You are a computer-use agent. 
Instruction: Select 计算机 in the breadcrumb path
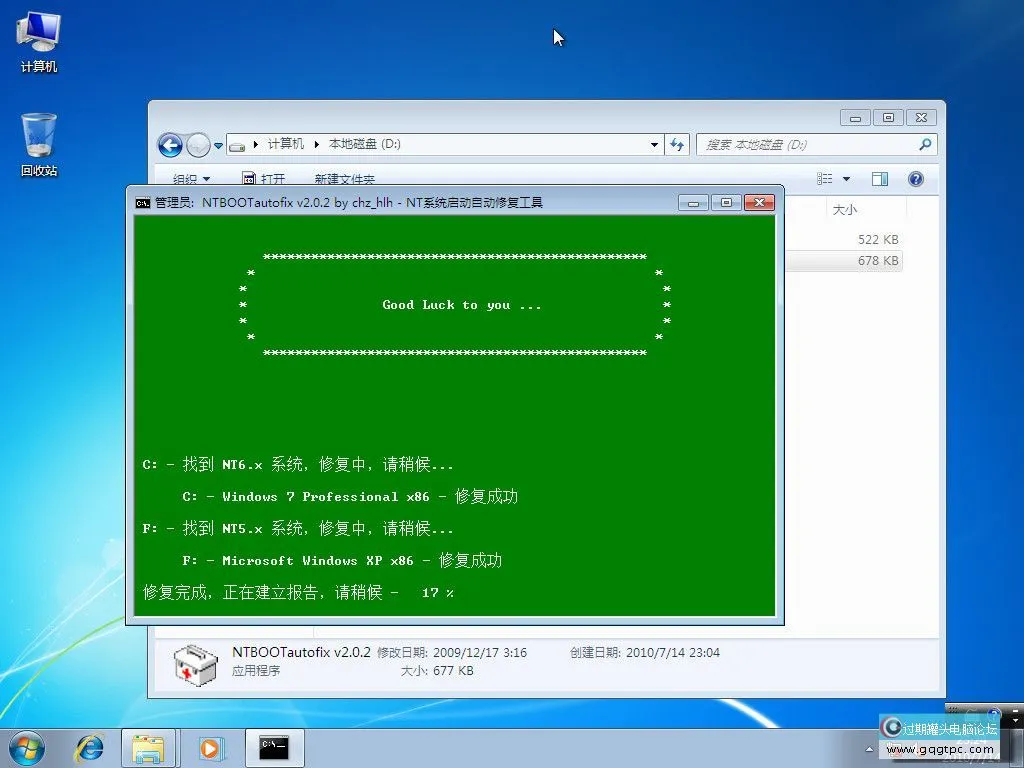(x=286, y=144)
